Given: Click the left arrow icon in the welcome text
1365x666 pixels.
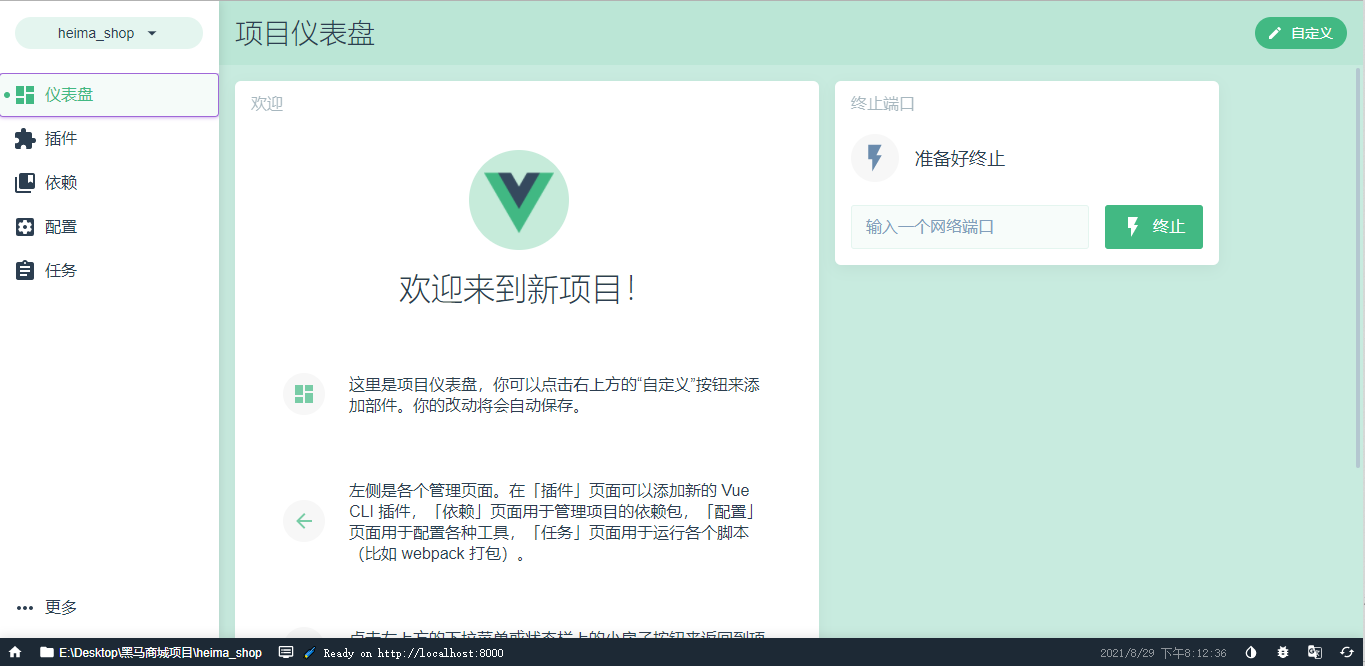Looking at the screenshot, I should click(x=304, y=521).
